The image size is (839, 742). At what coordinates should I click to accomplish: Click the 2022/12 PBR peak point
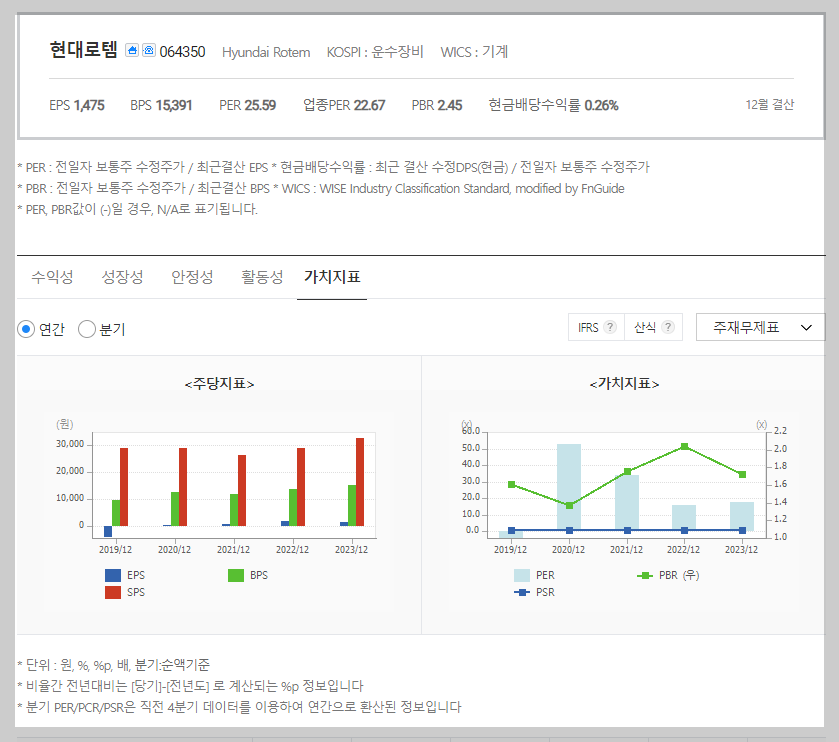click(x=684, y=446)
